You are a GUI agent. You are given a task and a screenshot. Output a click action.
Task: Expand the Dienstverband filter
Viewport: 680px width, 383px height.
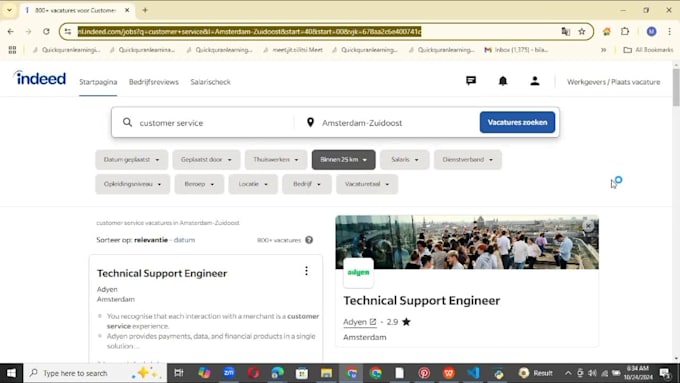click(x=468, y=160)
